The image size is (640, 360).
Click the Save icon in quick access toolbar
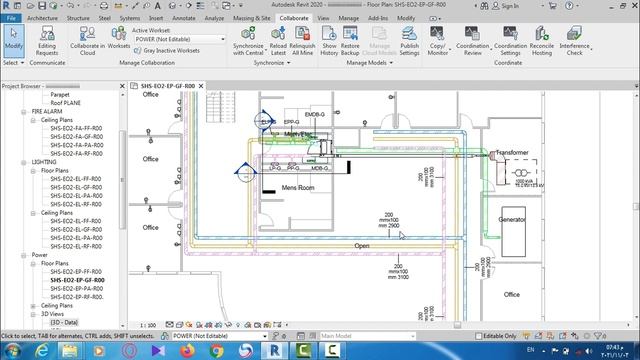click(x=42, y=6)
